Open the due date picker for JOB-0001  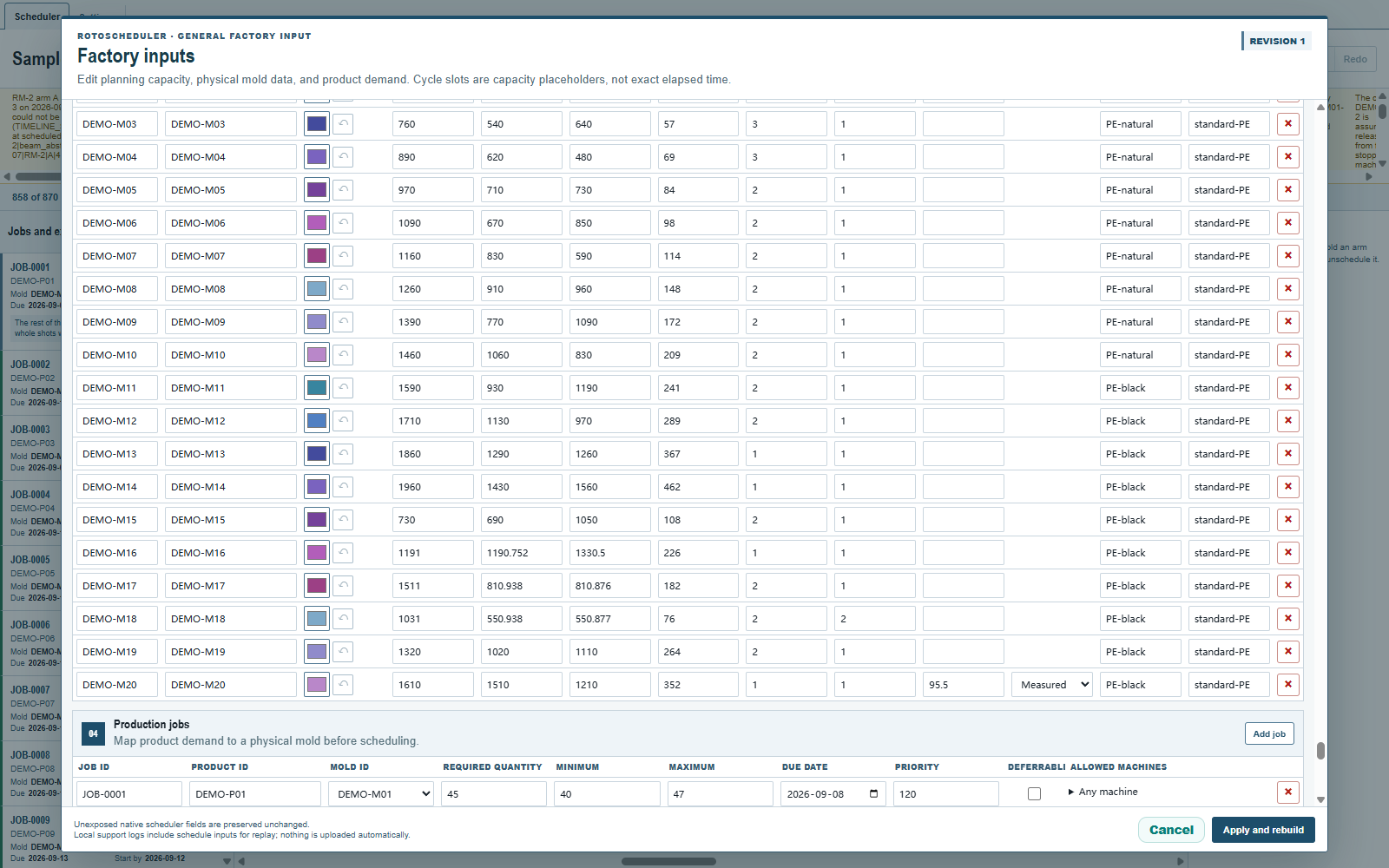[x=873, y=793]
